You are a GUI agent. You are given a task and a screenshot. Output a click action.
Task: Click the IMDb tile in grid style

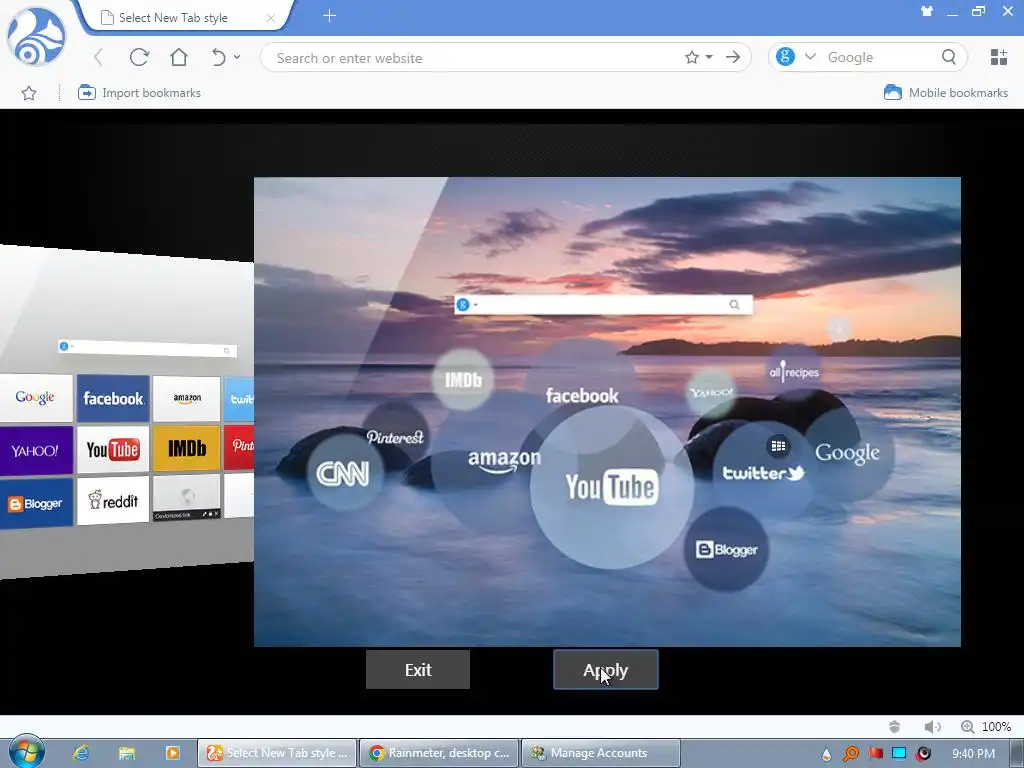click(x=187, y=448)
